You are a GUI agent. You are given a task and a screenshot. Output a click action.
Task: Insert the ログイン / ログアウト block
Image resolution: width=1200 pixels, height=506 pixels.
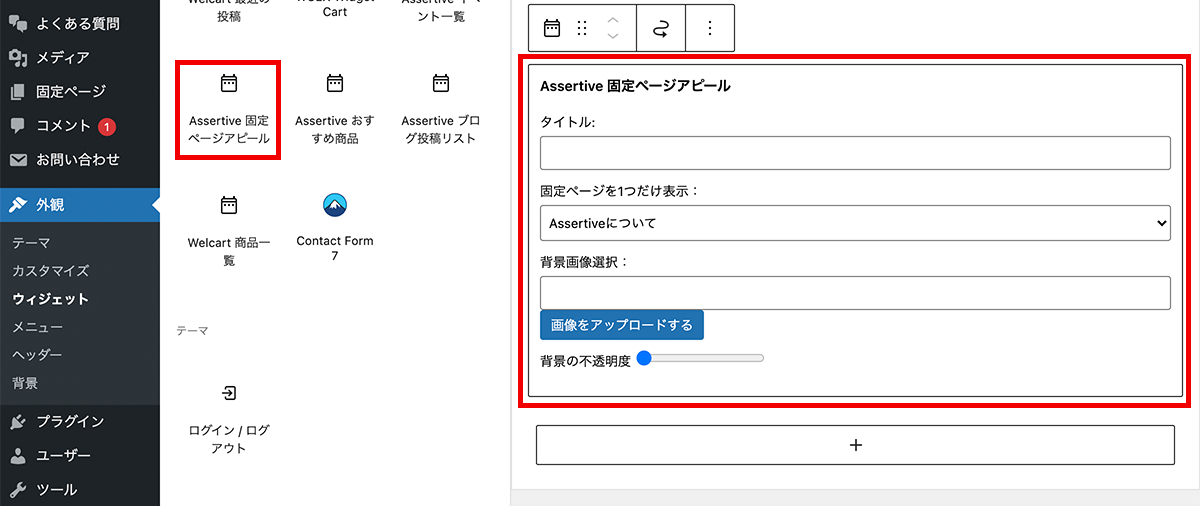click(229, 420)
